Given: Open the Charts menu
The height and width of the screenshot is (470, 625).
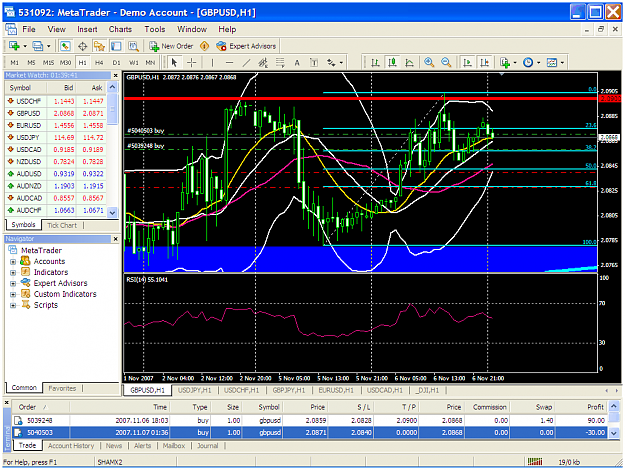Looking at the screenshot, I should tap(120, 29).
